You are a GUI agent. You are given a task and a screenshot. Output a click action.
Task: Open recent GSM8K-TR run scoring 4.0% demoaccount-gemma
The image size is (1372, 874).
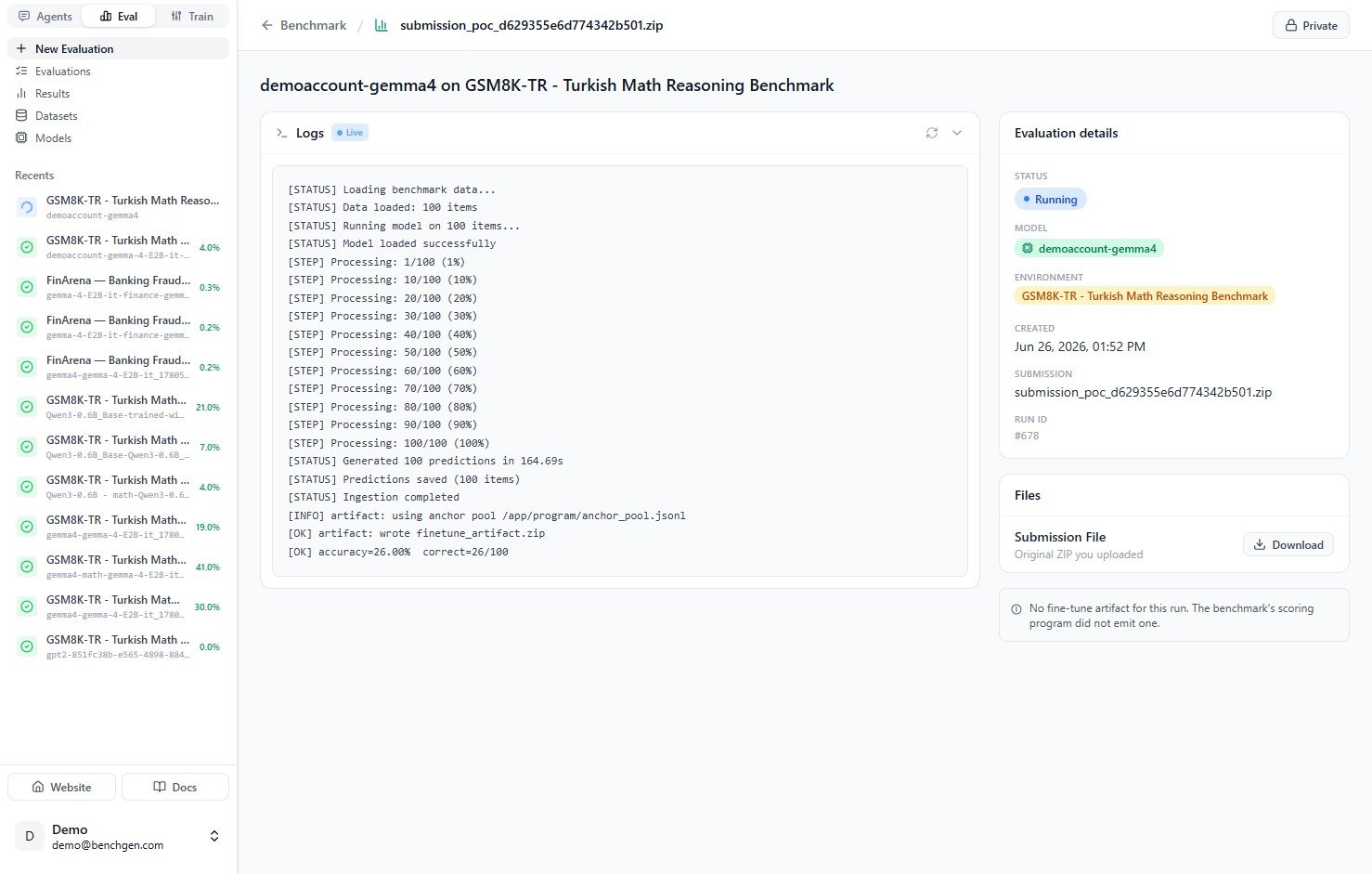[x=118, y=247]
